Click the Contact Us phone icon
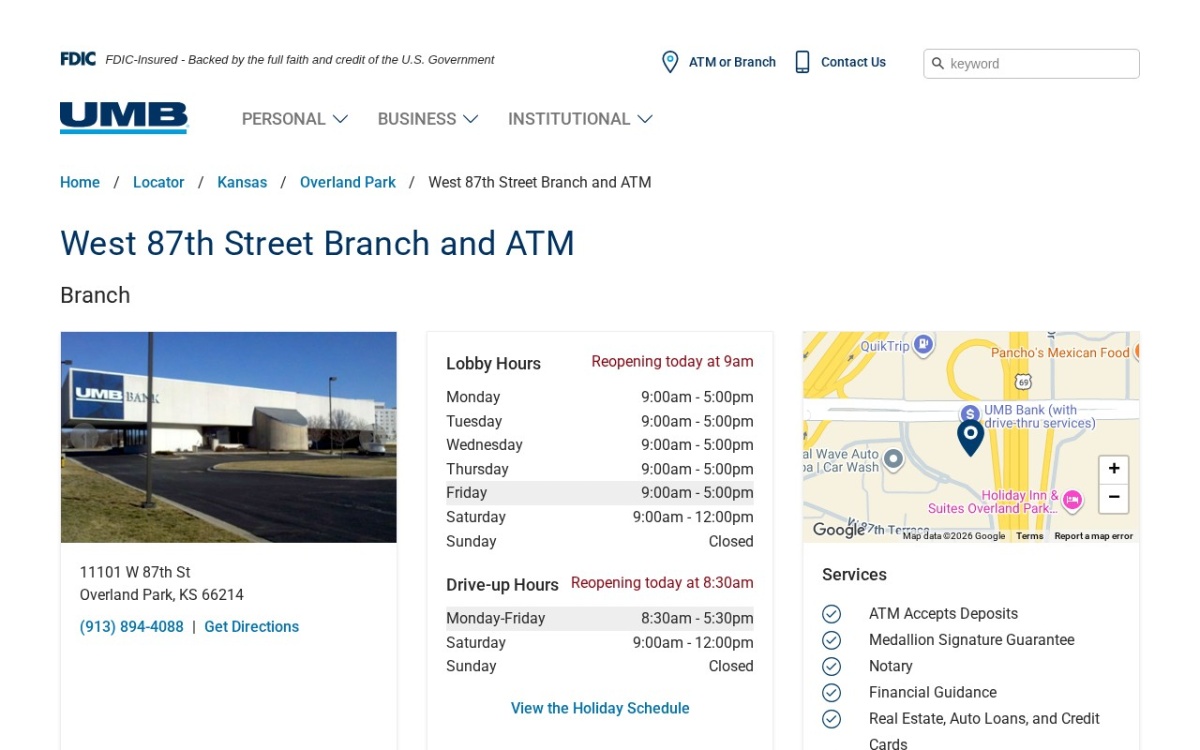The height and width of the screenshot is (750, 1200). tap(802, 62)
